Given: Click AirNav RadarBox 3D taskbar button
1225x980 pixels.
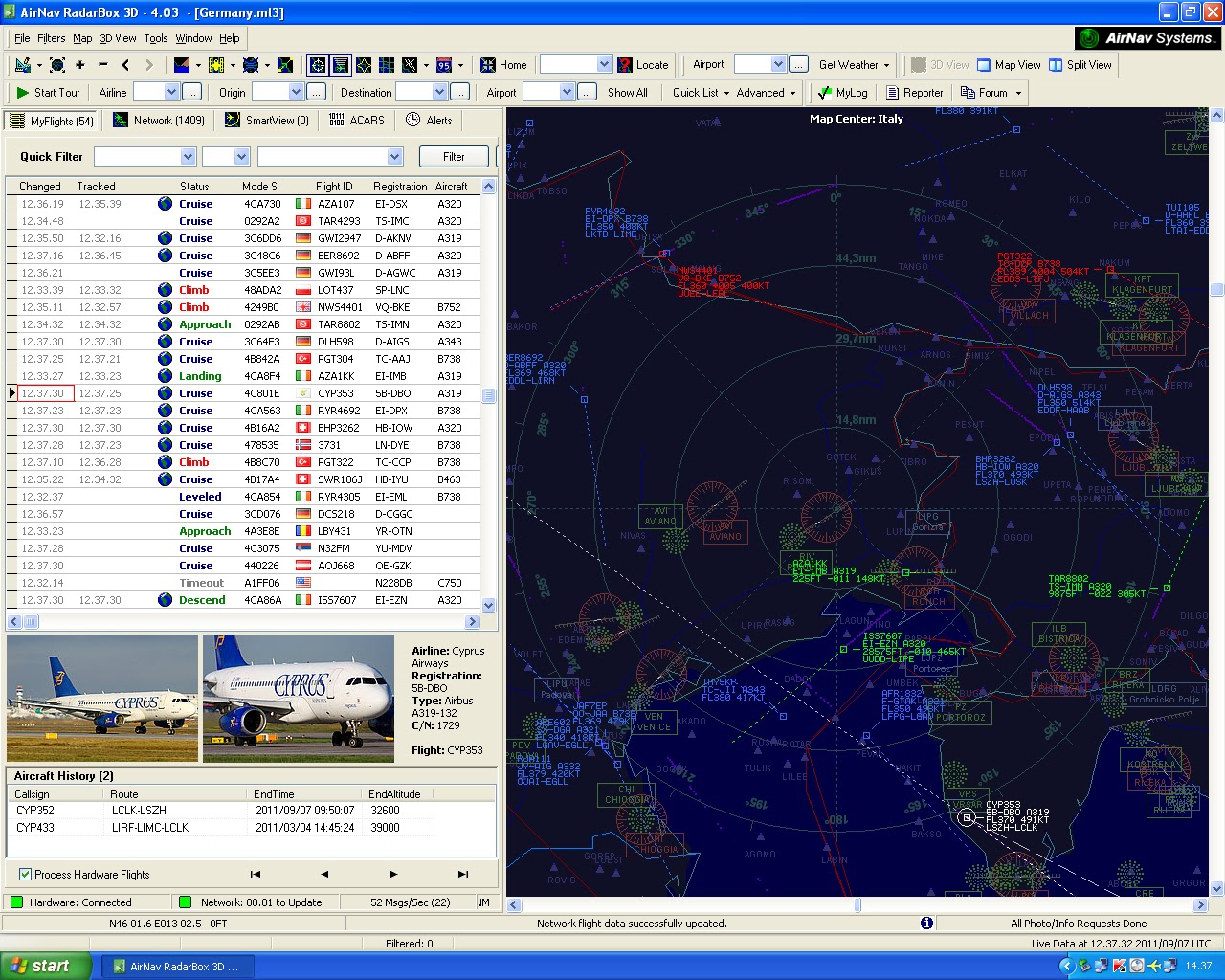Looking at the screenshot, I should click(x=178, y=967).
